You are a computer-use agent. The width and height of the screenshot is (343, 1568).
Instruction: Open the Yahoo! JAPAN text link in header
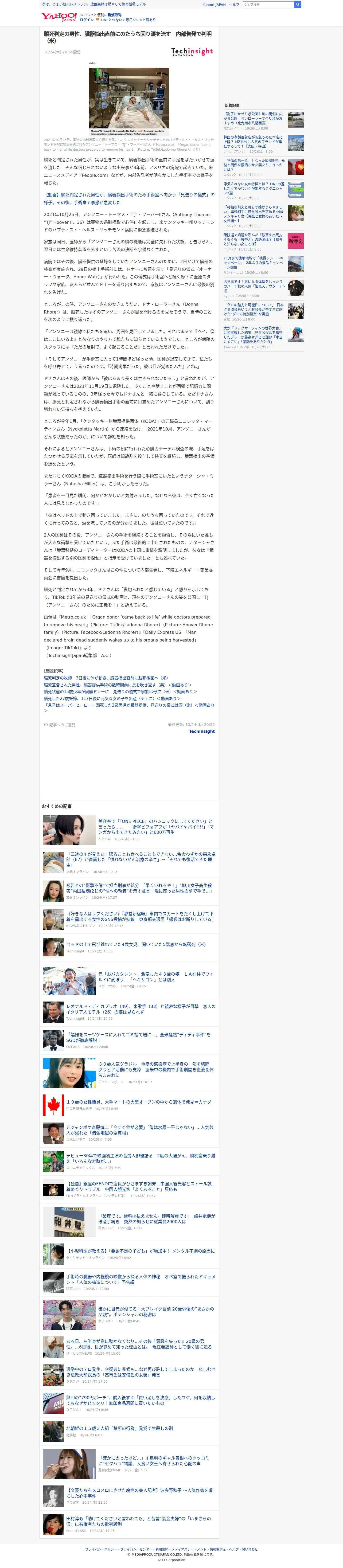click(214, 4)
